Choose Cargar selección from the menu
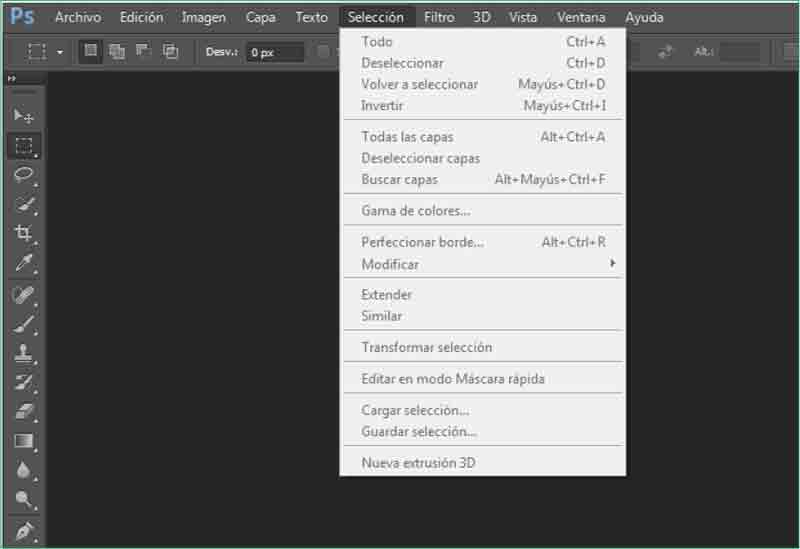Viewport: 800px width, 549px height. tap(415, 410)
